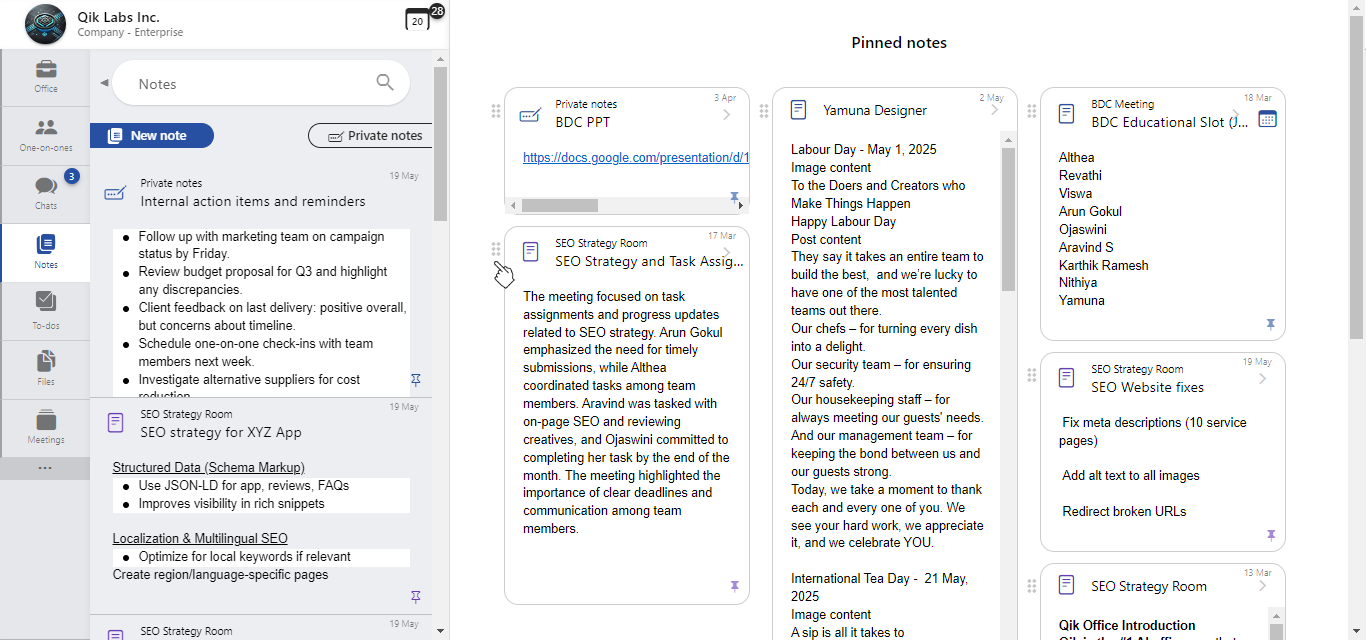
Task: Unpin the SEO Website fixes note
Action: click(1271, 536)
